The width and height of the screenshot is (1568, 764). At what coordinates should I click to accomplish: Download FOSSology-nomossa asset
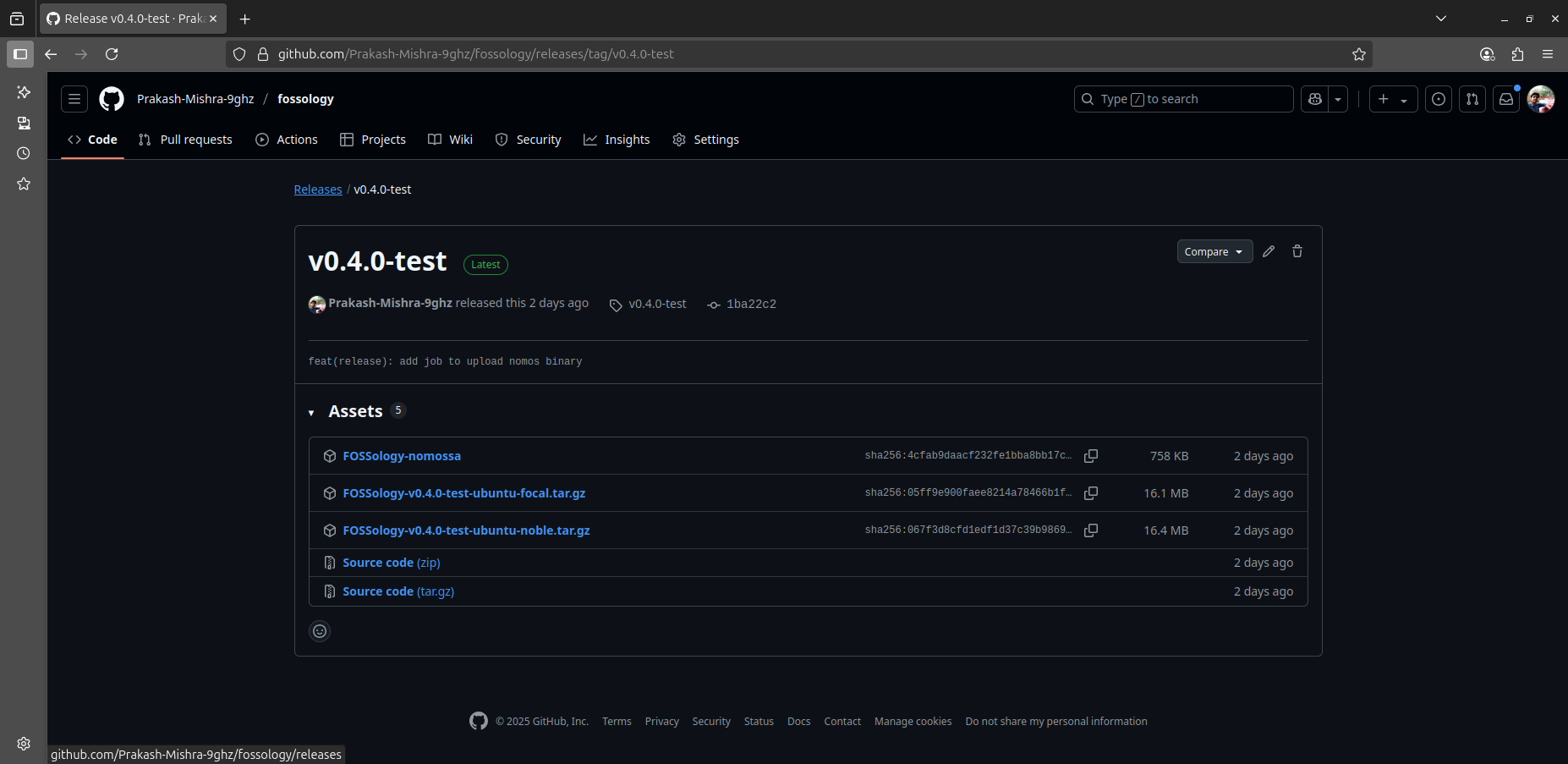(x=402, y=456)
